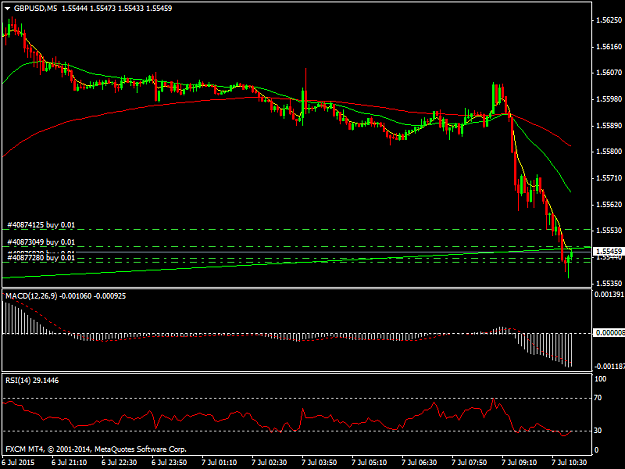Viewport: 625px width, 469px height.
Task: Click the 1.56250 price scale label
Action: click(x=609, y=20)
